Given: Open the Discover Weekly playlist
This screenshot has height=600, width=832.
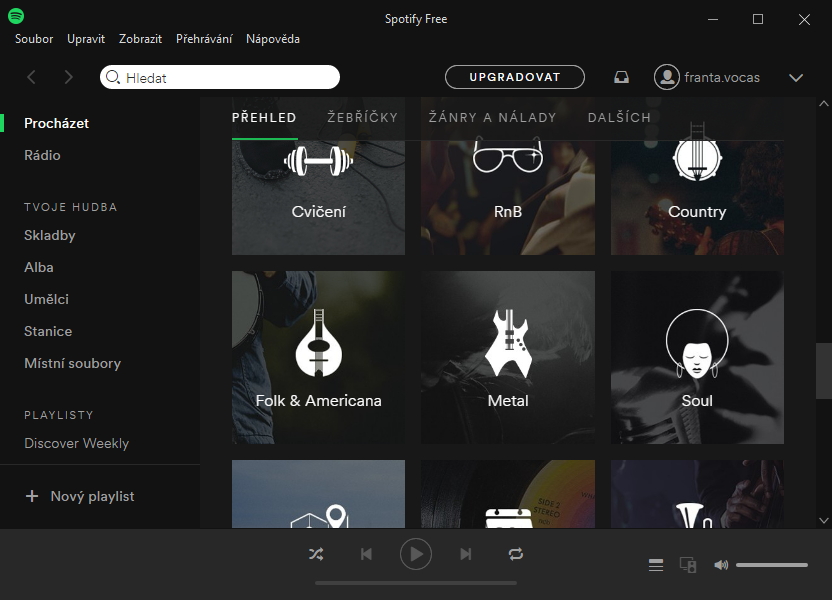Looking at the screenshot, I should (x=76, y=444).
